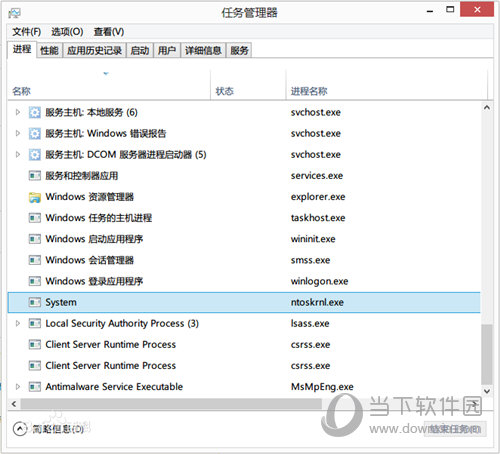Sort by the 名称 column header
Image resolution: width=500 pixels, height=454 pixels.
109,85
